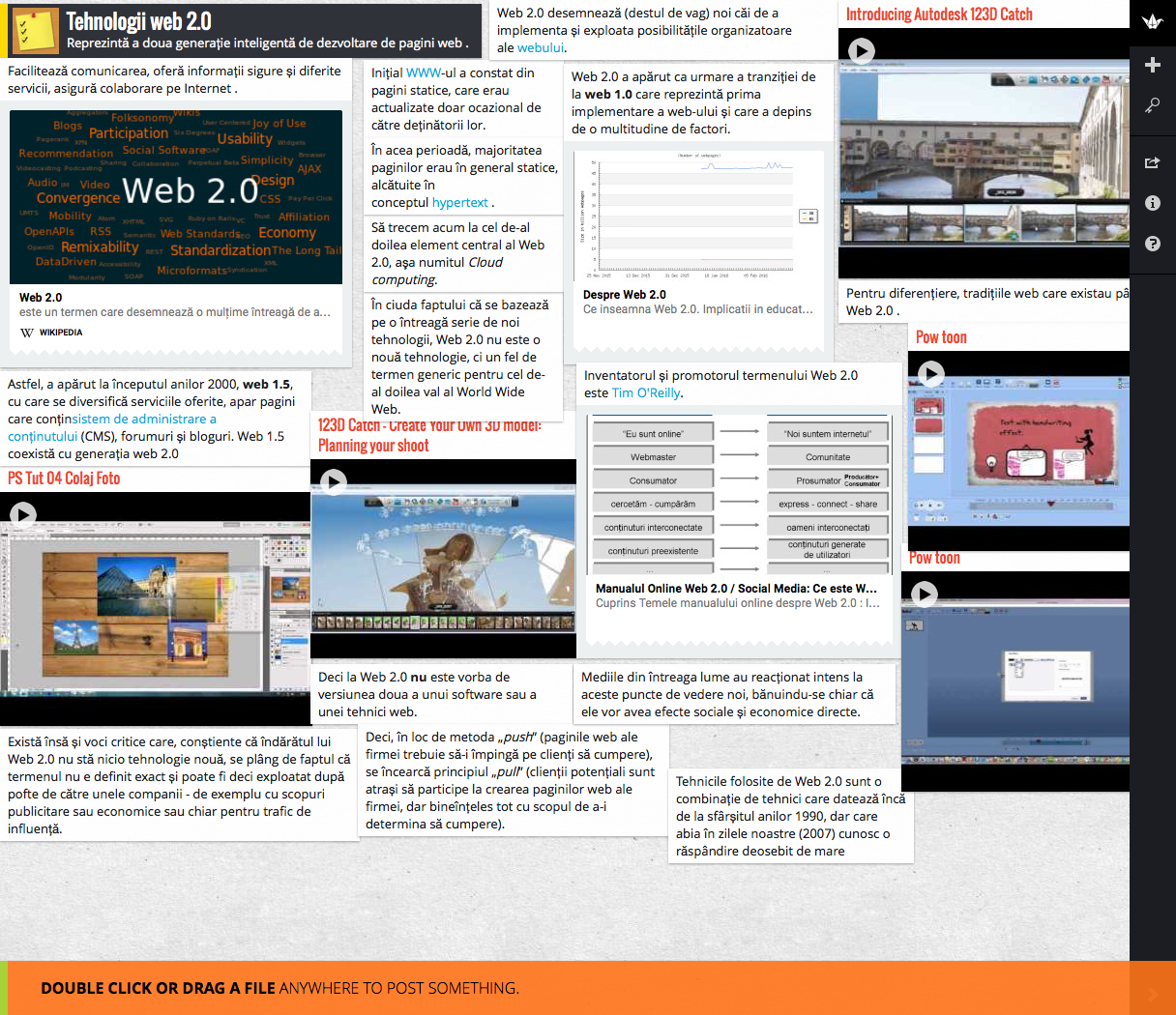Play the PS Tut 04 Colaj Foto video
The image size is (1176, 1015).
[x=23, y=514]
